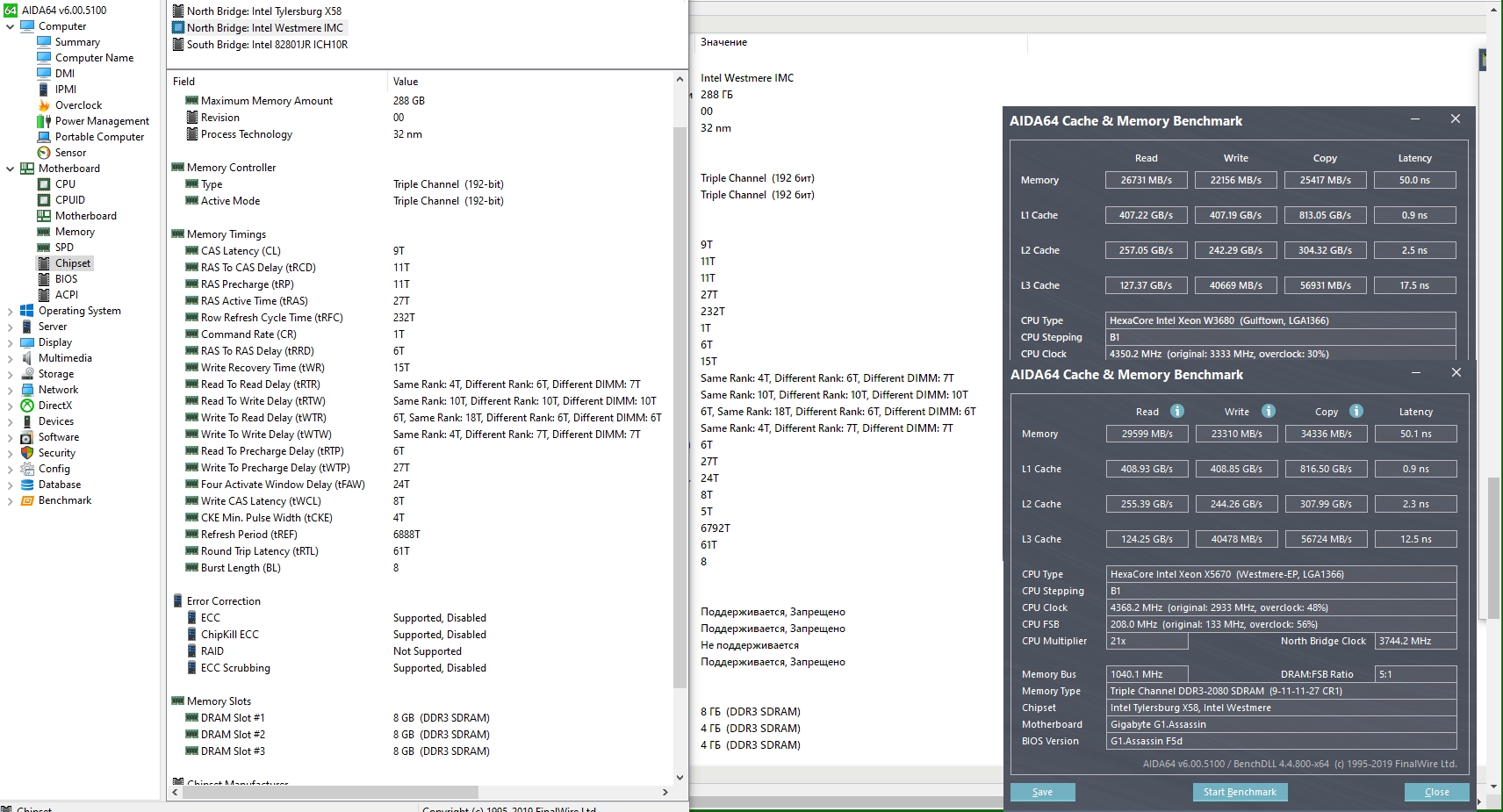Click the Overclock flame icon

[x=44, y=105]
